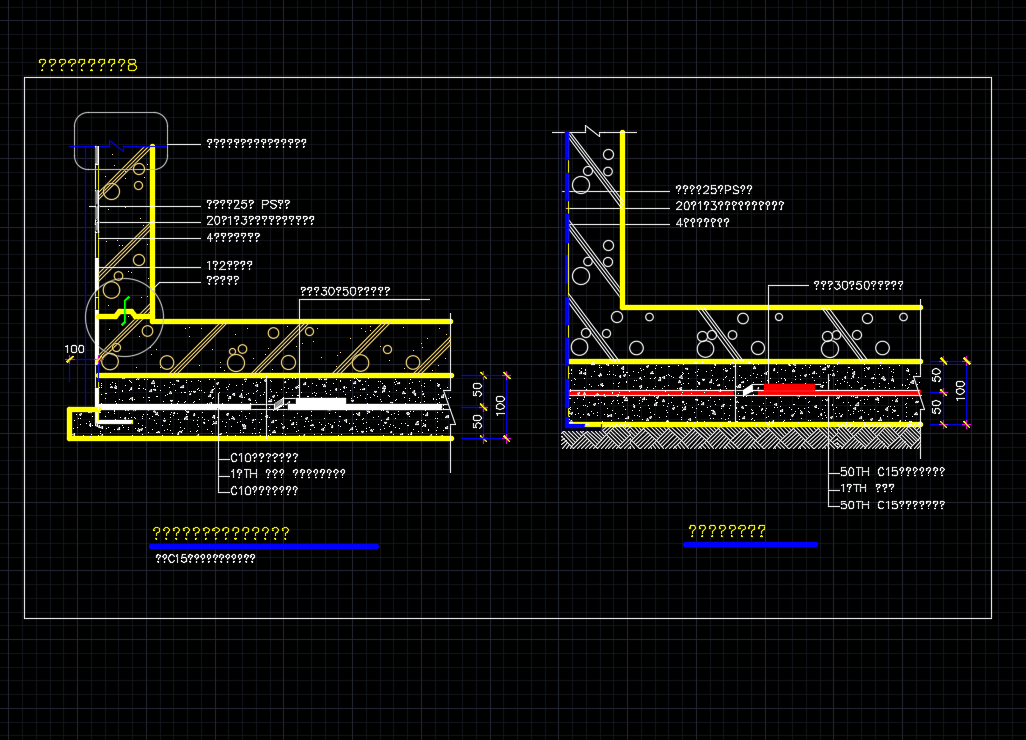This screenshot has width=1026, height=740.
Task: Select the '30?50' leader text in right detail
Action: (x=858, y=285)
